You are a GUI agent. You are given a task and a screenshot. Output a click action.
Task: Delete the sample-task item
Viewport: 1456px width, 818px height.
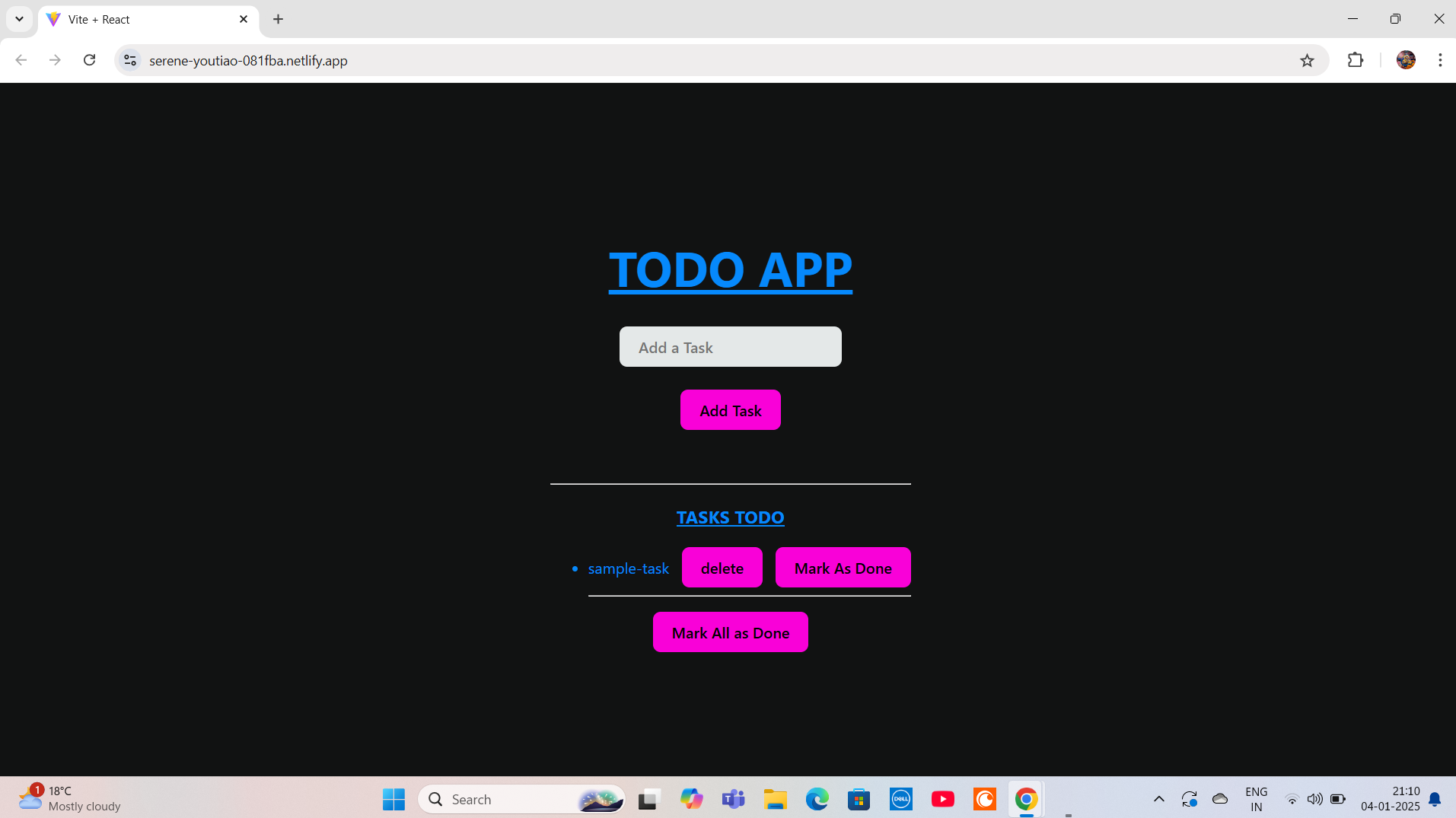[722, 568]
